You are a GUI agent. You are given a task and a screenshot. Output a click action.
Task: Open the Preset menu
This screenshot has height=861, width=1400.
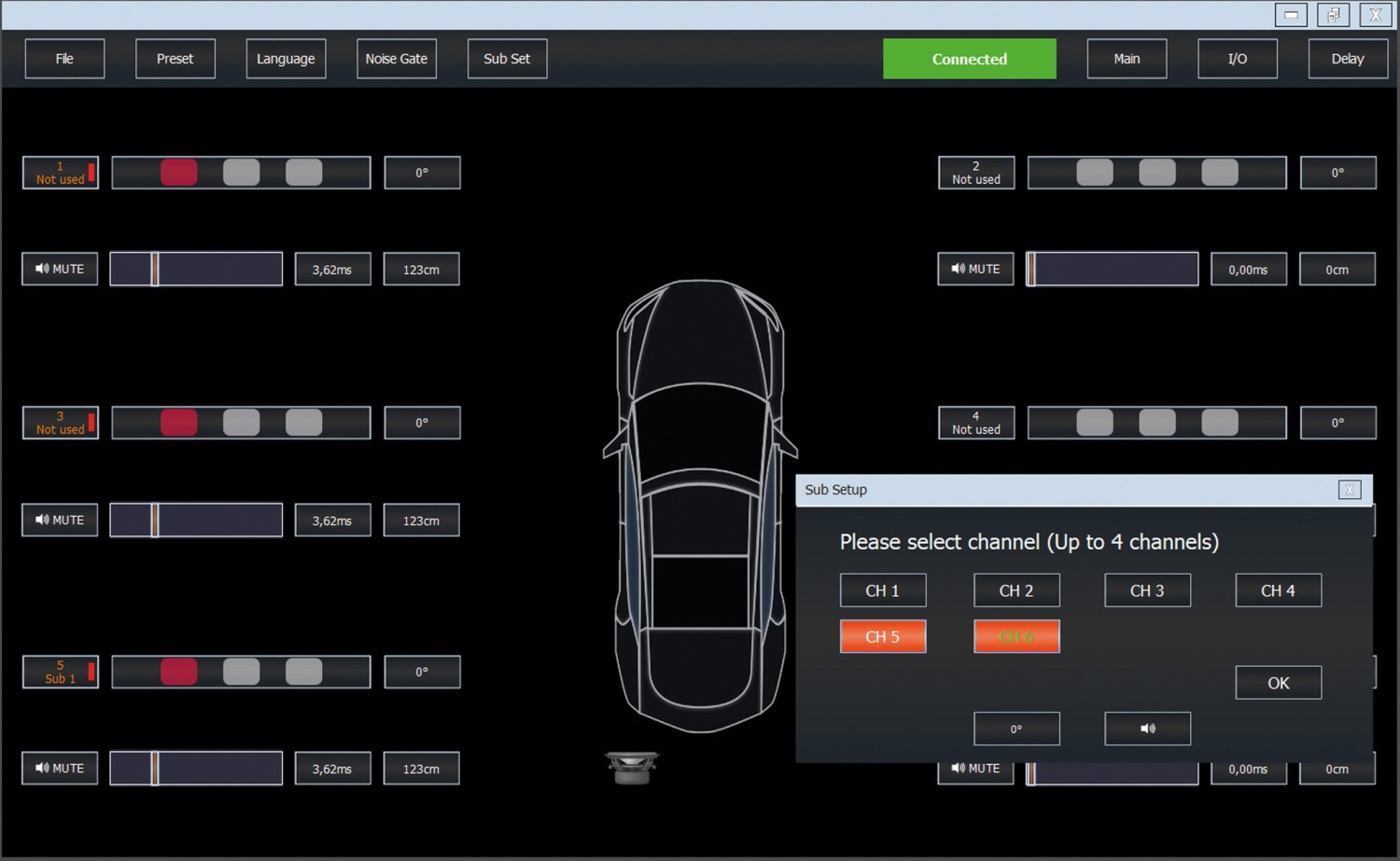pos(175,59)
